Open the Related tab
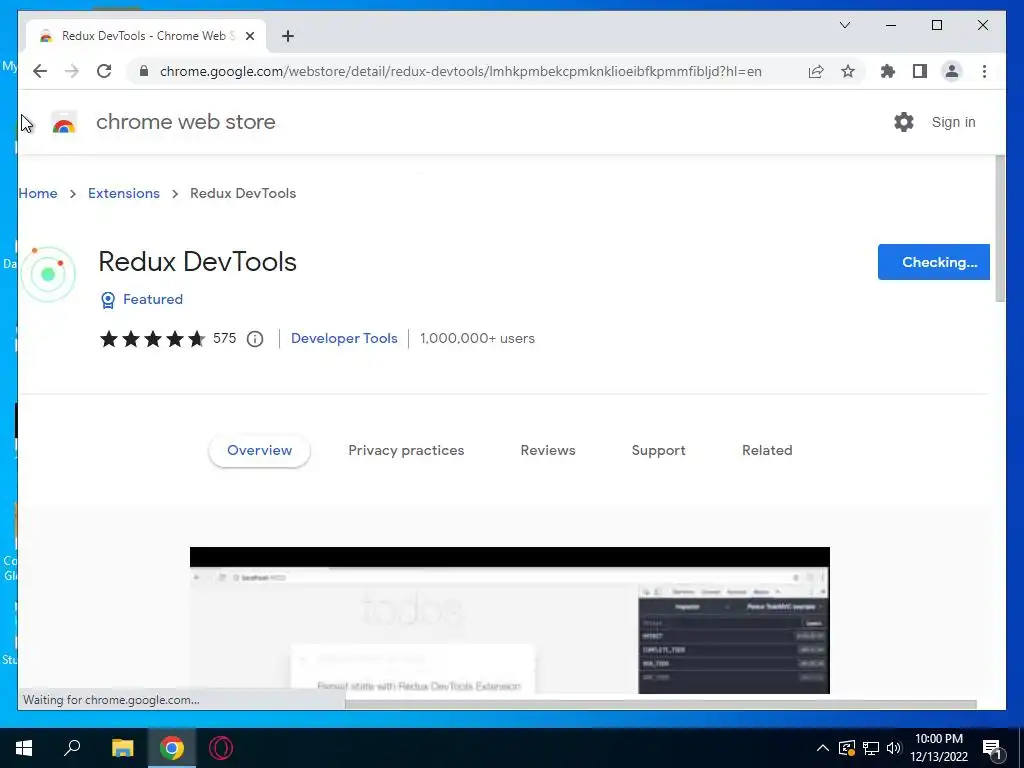Viewport: 1024px width, 768px height. point(767,451)
